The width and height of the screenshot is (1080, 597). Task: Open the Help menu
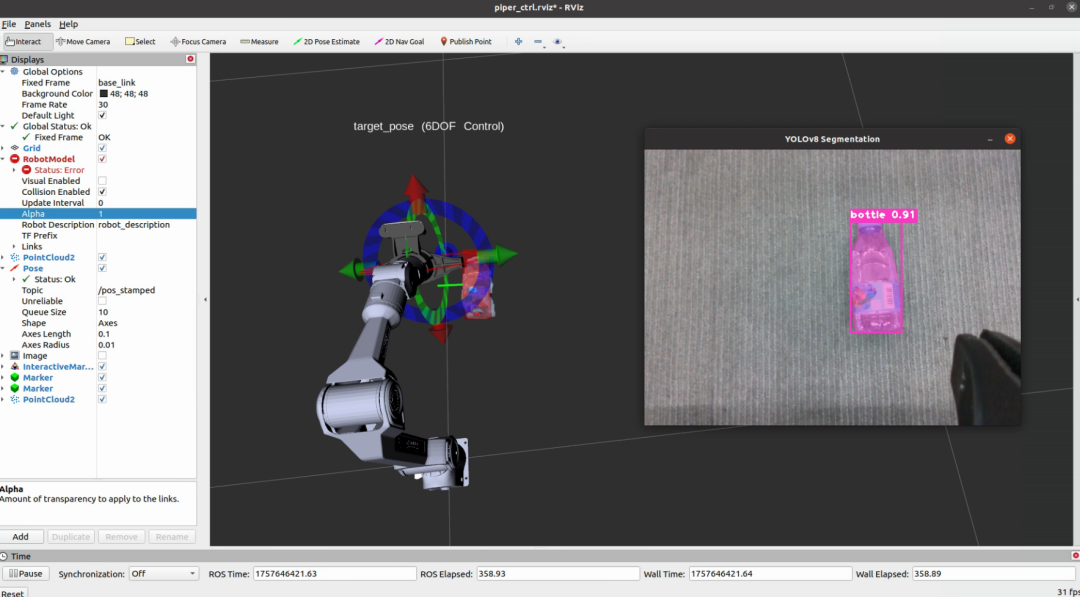coord(68,24)
